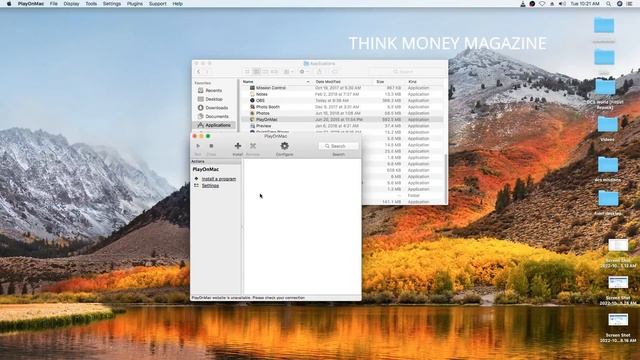Select the Photos app row
The width and height of the screenshot is (640, 360).
click(x=342, y=113)
